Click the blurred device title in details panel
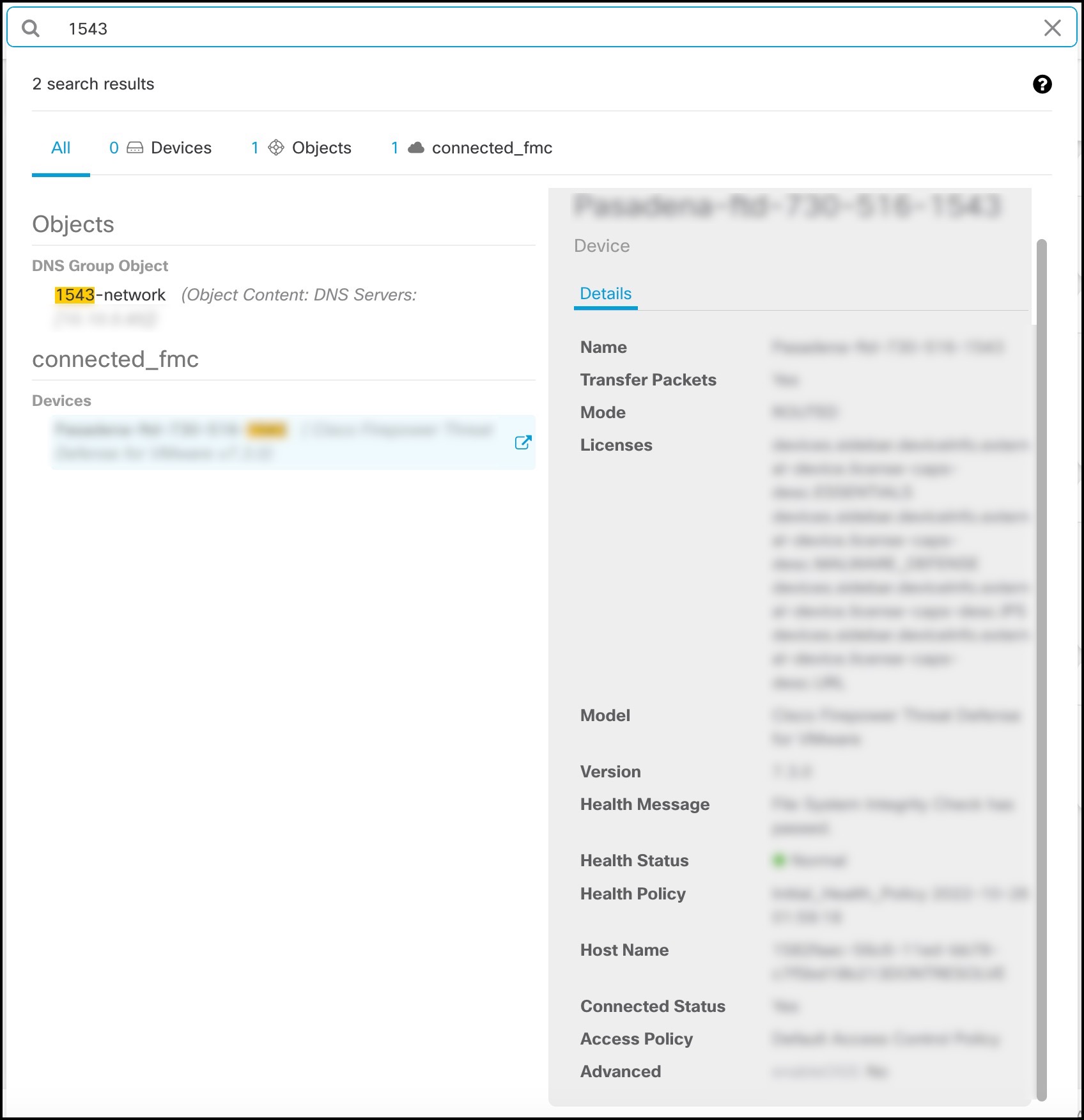The image size is (1084, 1120). [x=787, y=206]
